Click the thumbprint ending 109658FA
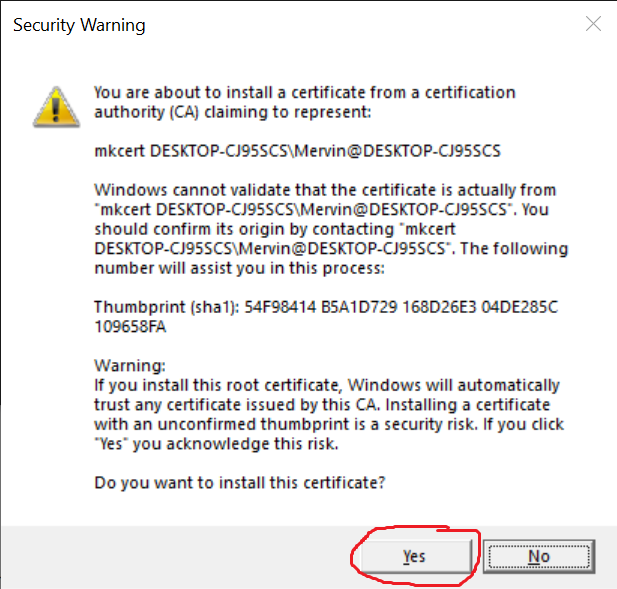Image resolution: width=617 pixels, height=589 pixels. pyautogui.click(x=130, y=326)
